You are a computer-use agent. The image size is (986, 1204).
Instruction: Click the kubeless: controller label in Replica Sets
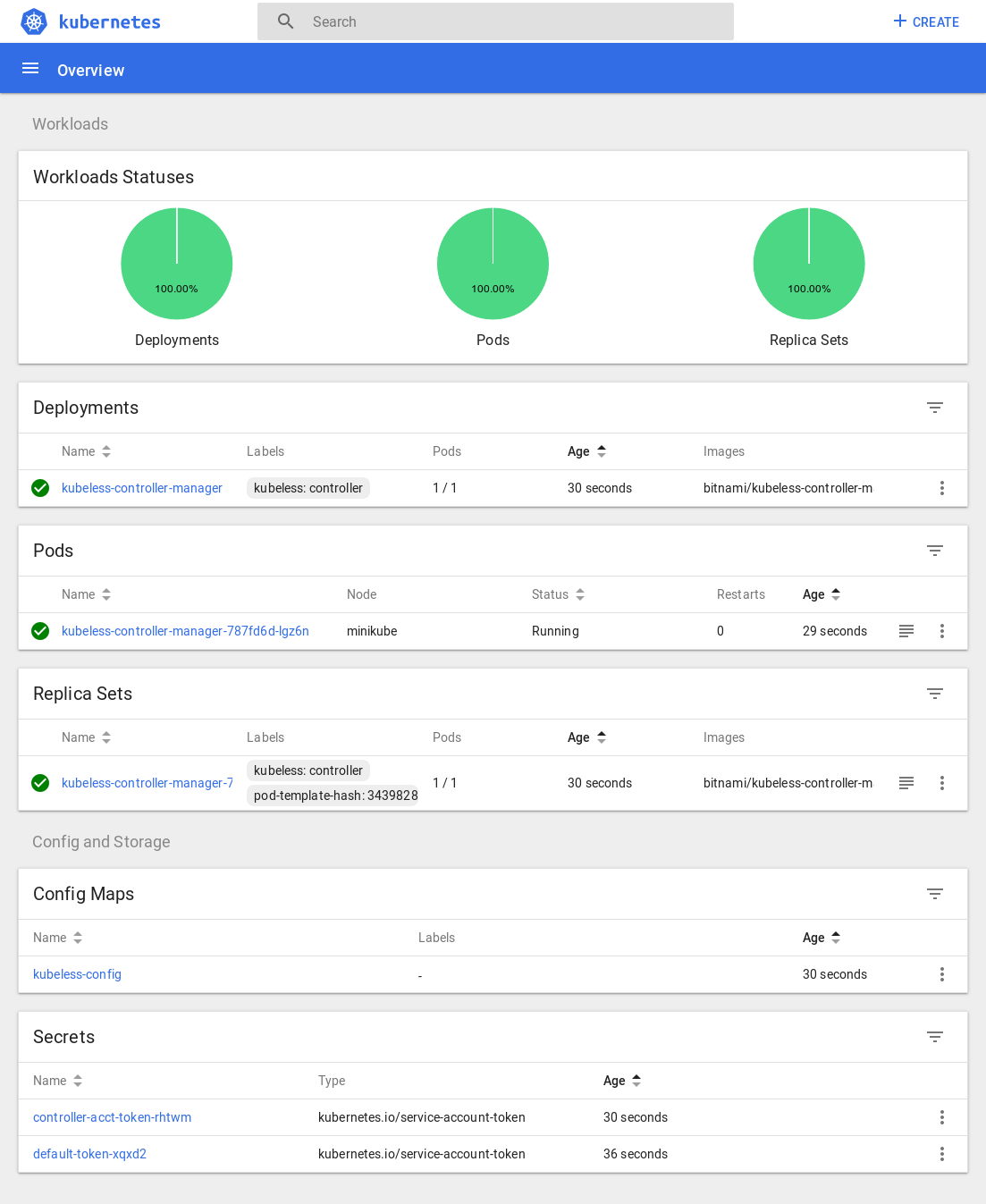[x=308, y=770]
